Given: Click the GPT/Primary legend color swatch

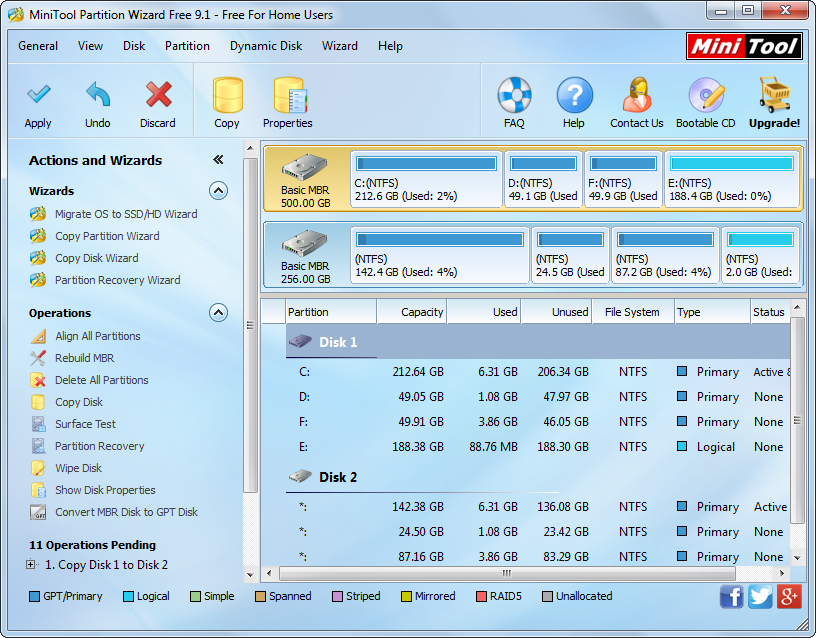Looking at the screenshot, I should pyautogui.click(x=34, y=596).
